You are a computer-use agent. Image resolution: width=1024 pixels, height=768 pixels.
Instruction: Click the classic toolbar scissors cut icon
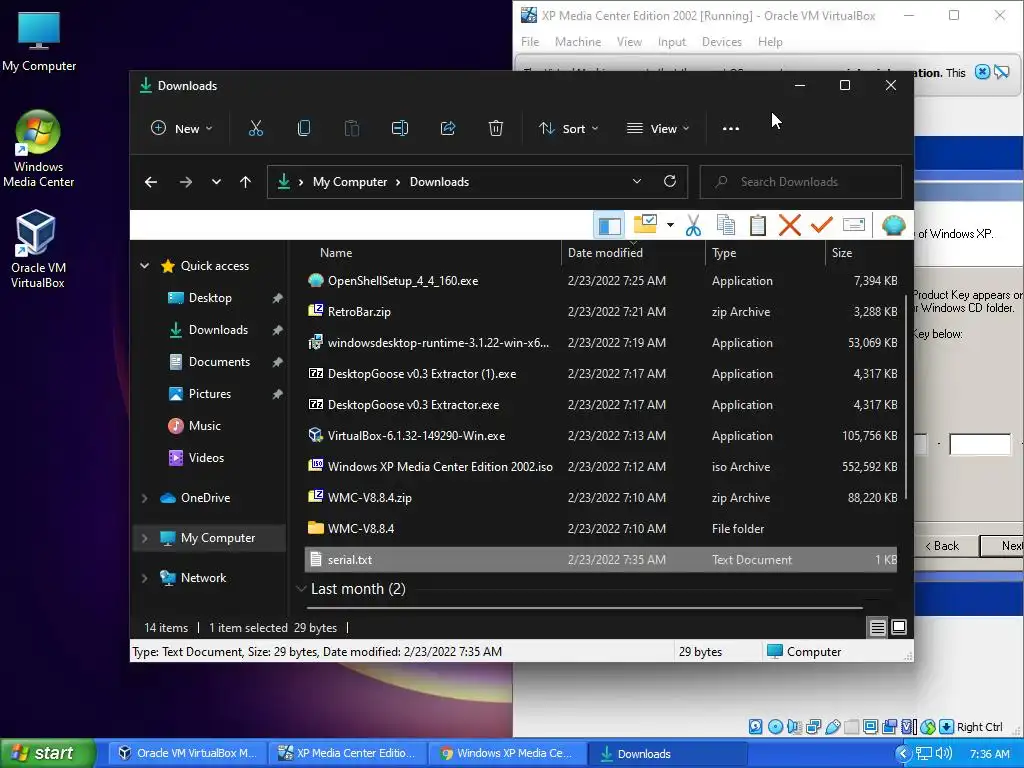[x=693, y=225]
